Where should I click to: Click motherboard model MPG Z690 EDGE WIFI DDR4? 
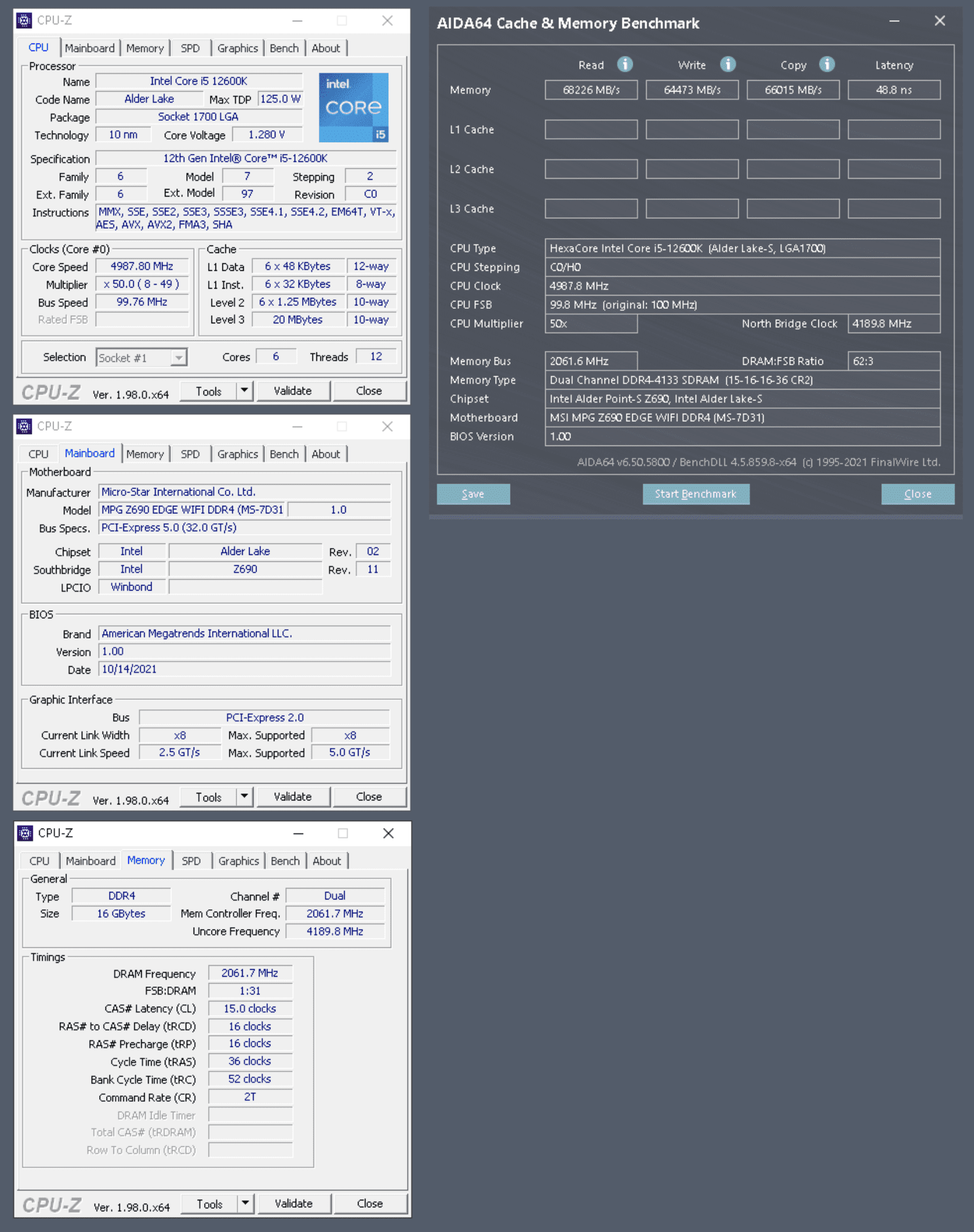pos(192,509)
